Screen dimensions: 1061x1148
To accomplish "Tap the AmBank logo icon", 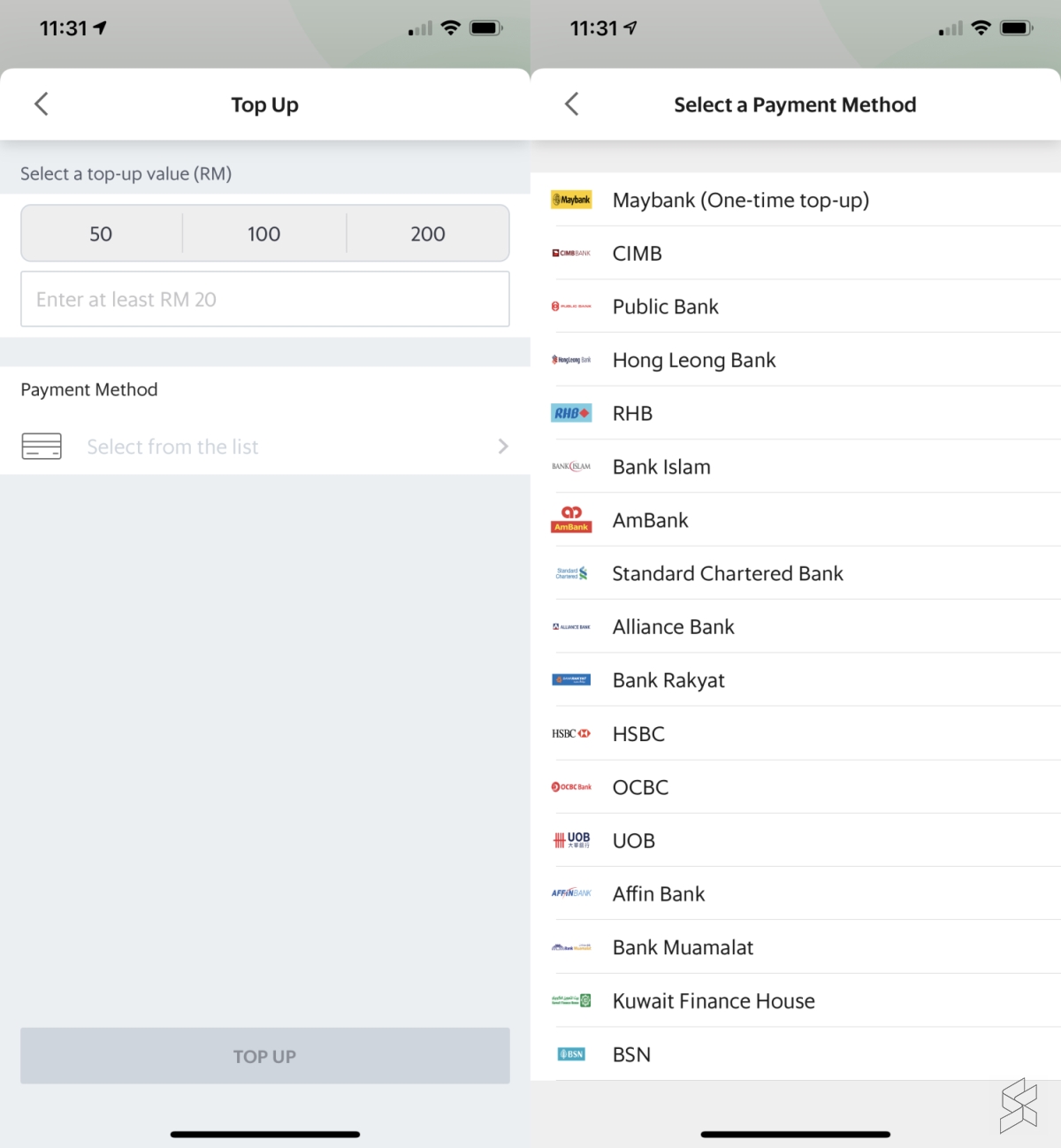I will [571, 519].
